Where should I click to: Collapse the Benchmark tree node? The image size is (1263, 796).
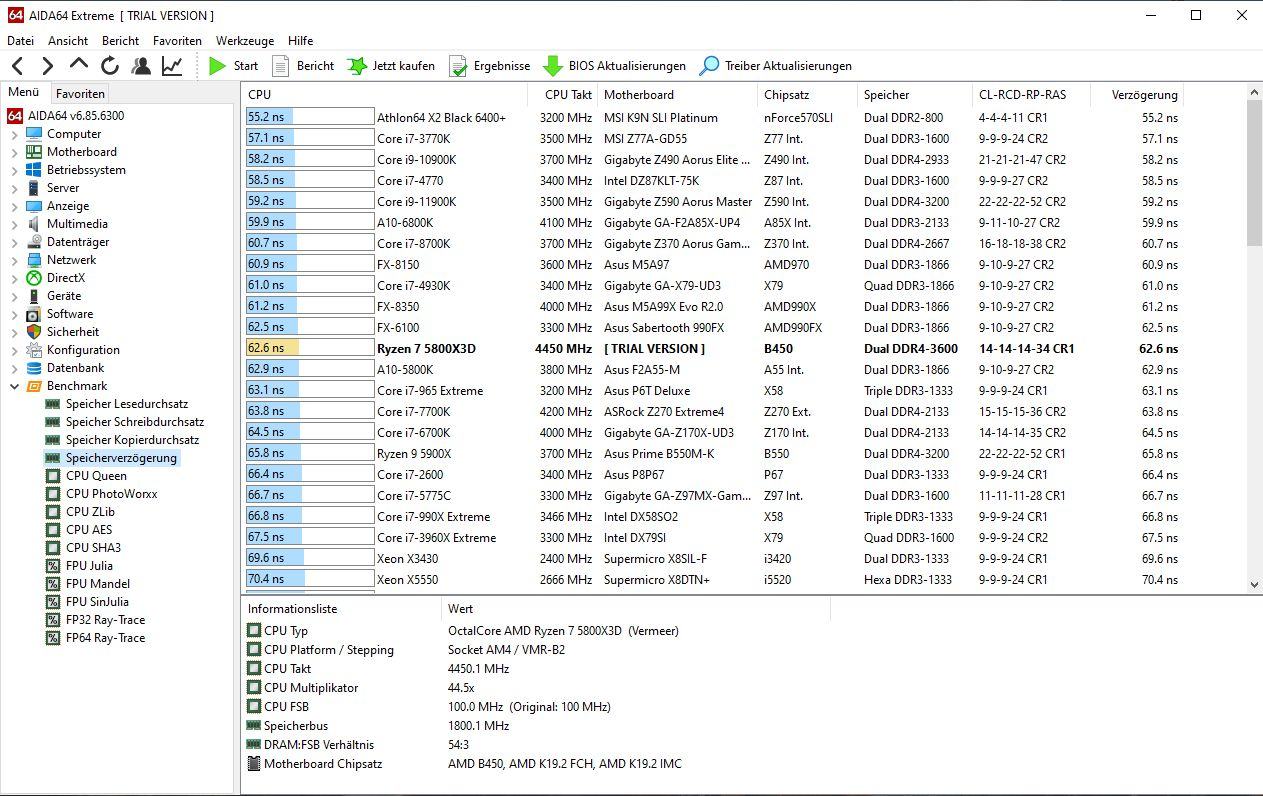14,386
